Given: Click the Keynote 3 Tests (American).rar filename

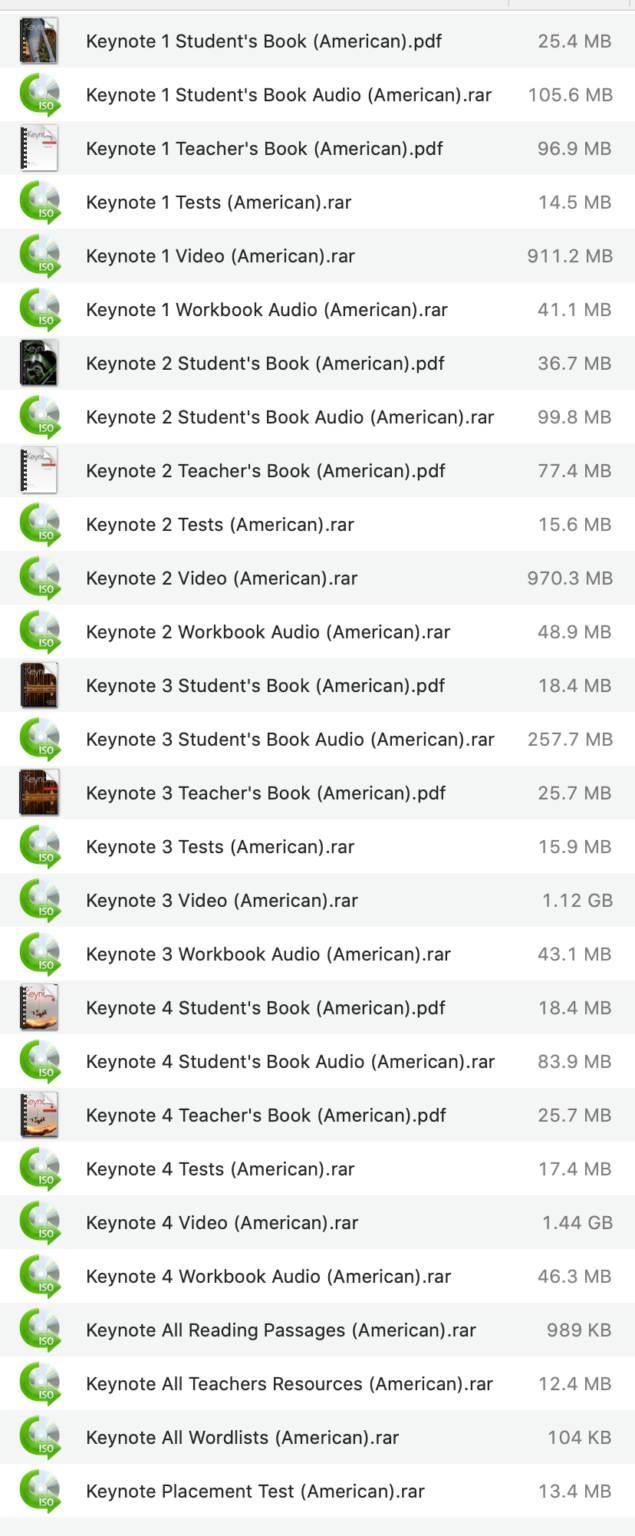Looking at the screenshot, I should coord(220,846).
